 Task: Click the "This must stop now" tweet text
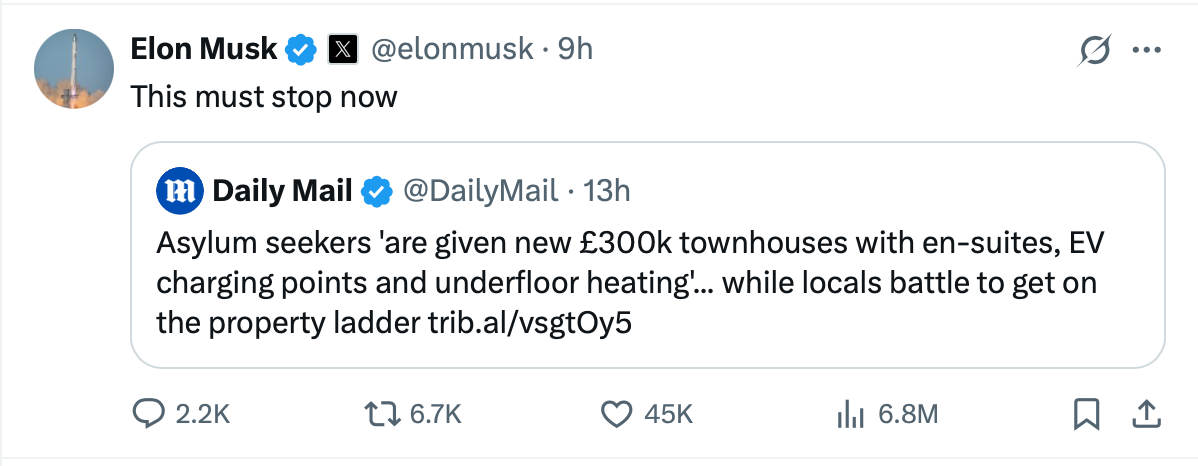point(264,97)
